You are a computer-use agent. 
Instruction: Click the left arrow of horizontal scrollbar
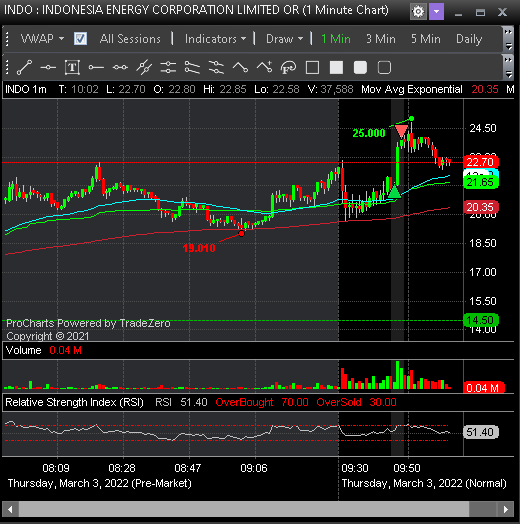[x=10, y=510]
